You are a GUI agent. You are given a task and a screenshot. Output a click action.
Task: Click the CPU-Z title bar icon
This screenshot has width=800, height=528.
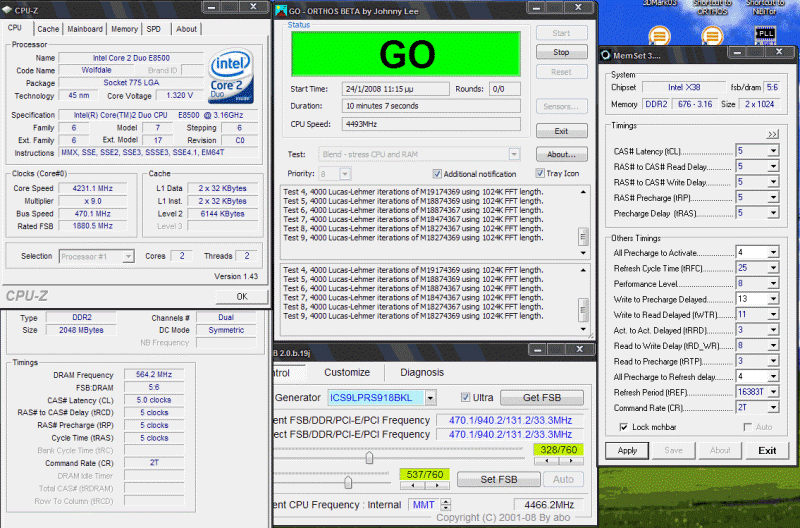click(7, 10)
